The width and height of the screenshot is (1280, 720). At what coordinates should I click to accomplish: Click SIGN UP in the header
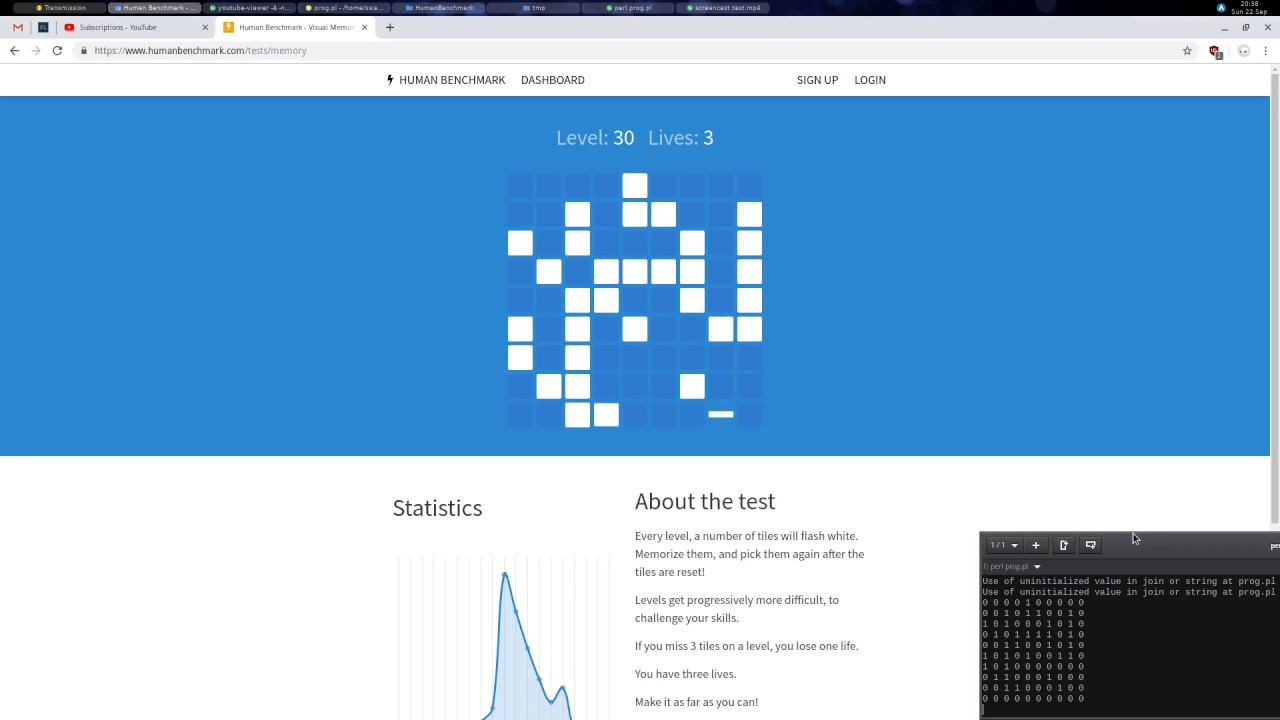[x=817, y=80]
